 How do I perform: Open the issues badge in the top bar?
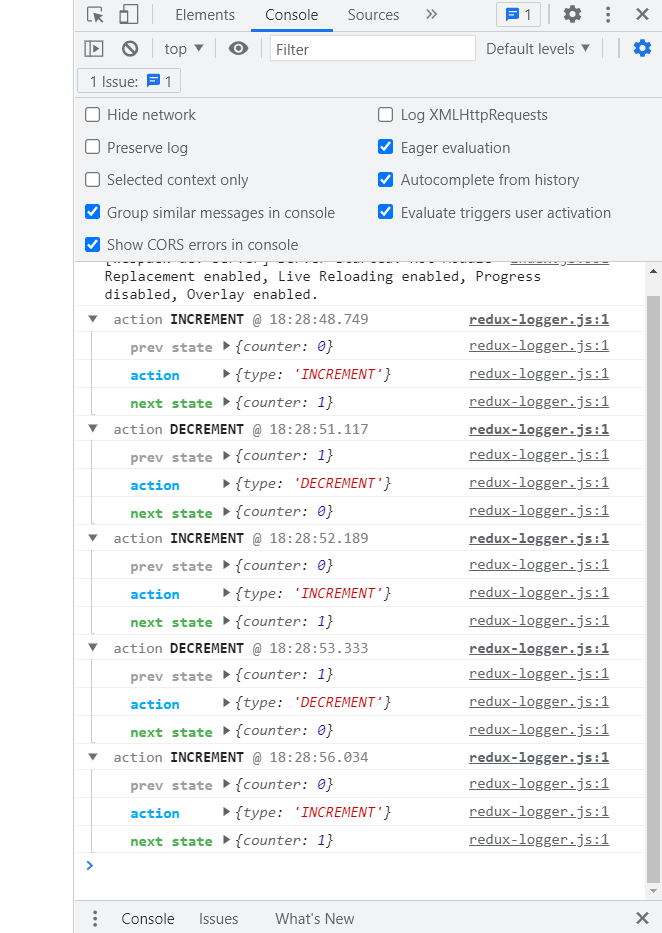518,15
